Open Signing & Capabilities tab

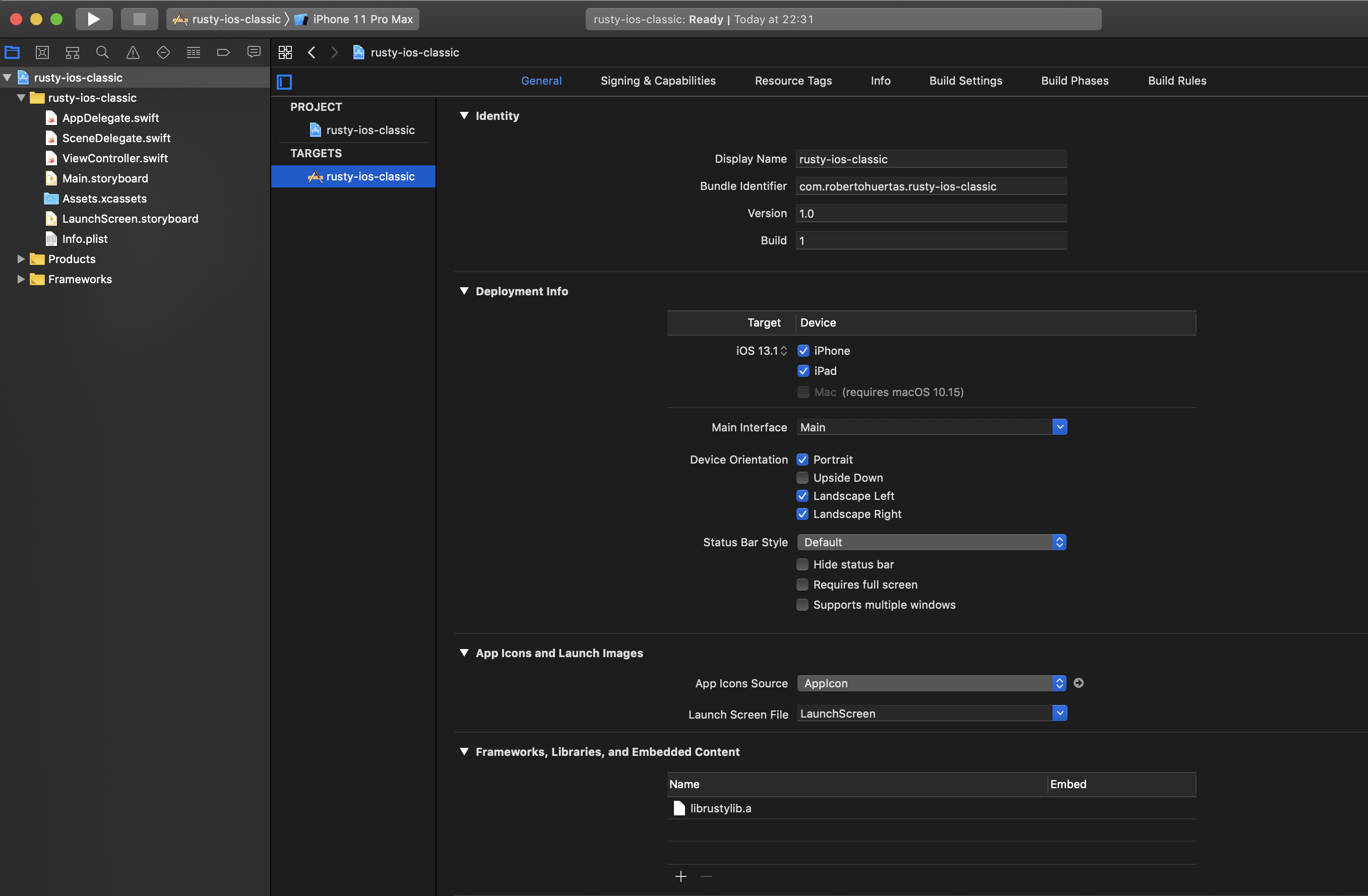pyautogui.click(x=658, y=81)
